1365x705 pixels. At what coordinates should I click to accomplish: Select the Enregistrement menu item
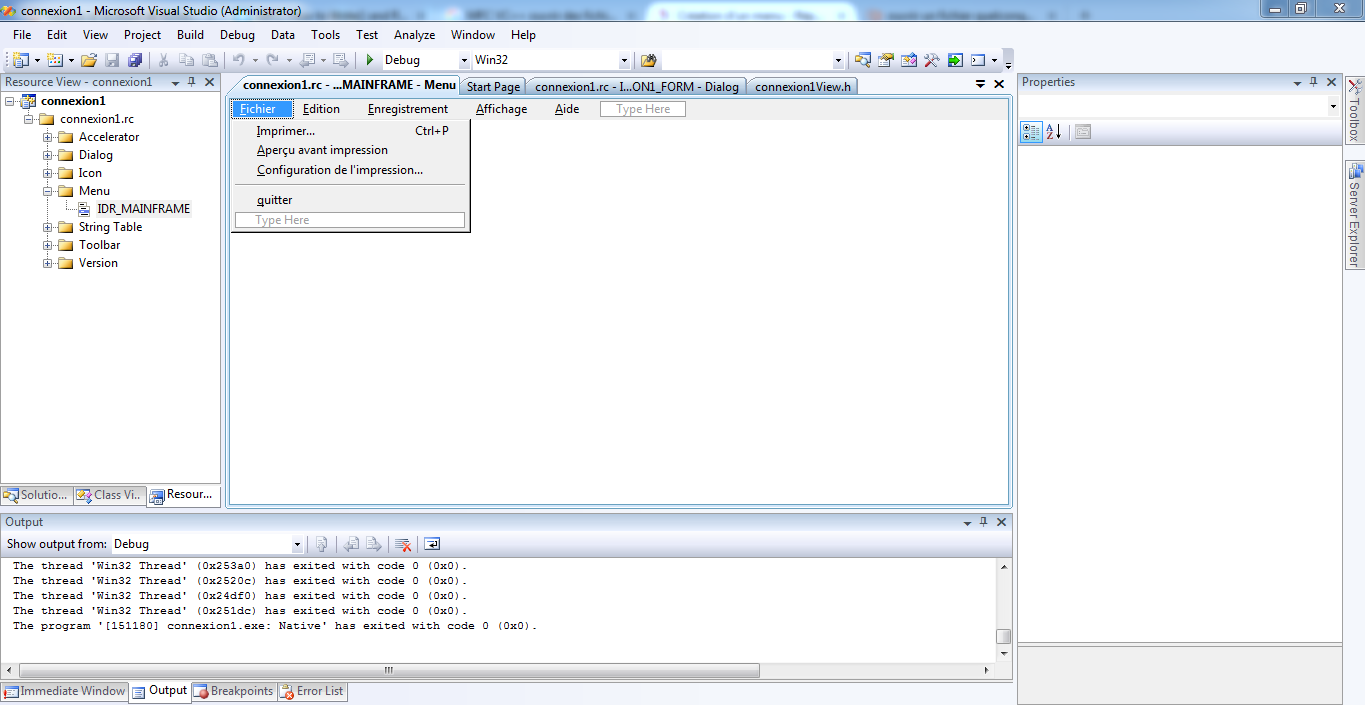tap(408, 109)
